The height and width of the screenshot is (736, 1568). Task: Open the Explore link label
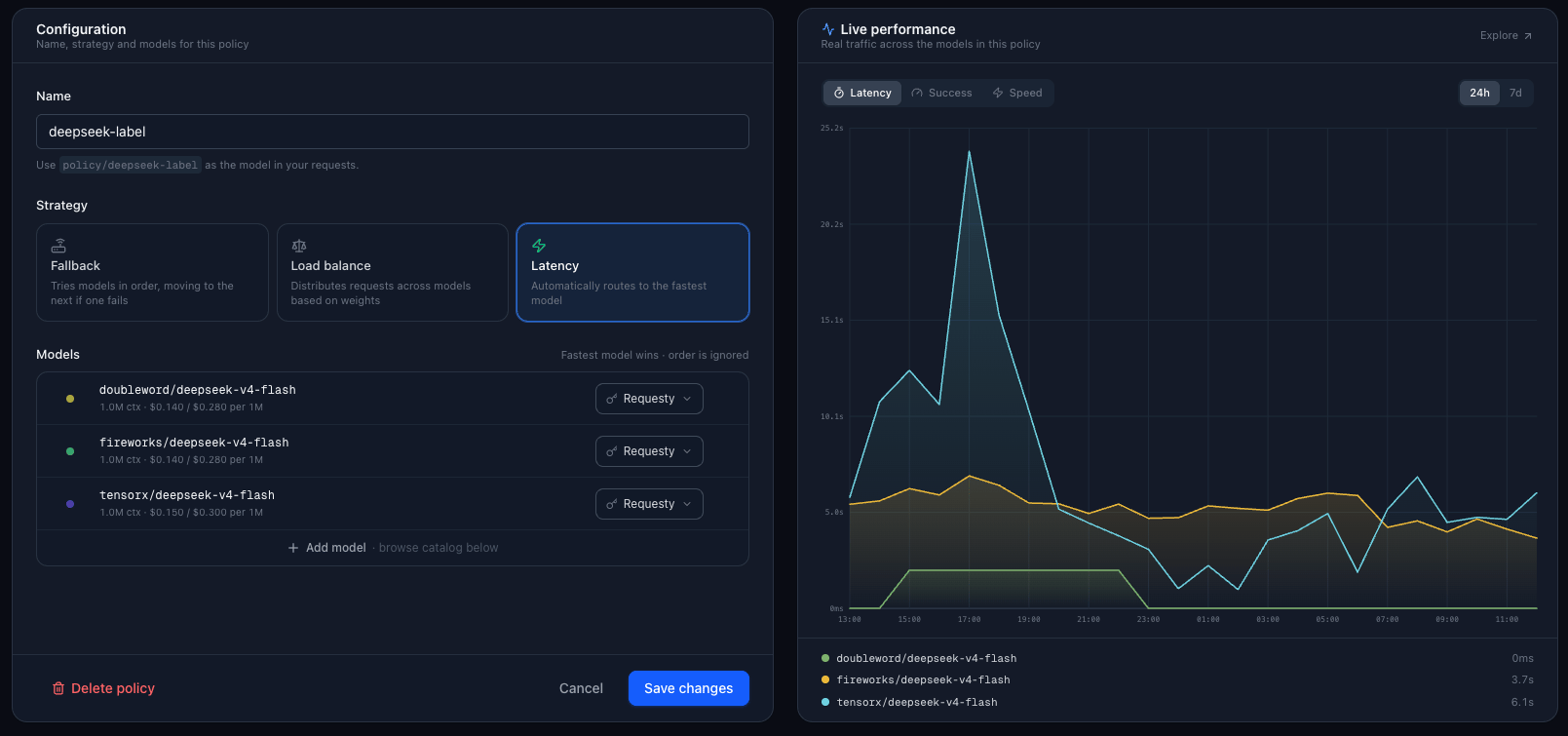tap(1499, 36)
